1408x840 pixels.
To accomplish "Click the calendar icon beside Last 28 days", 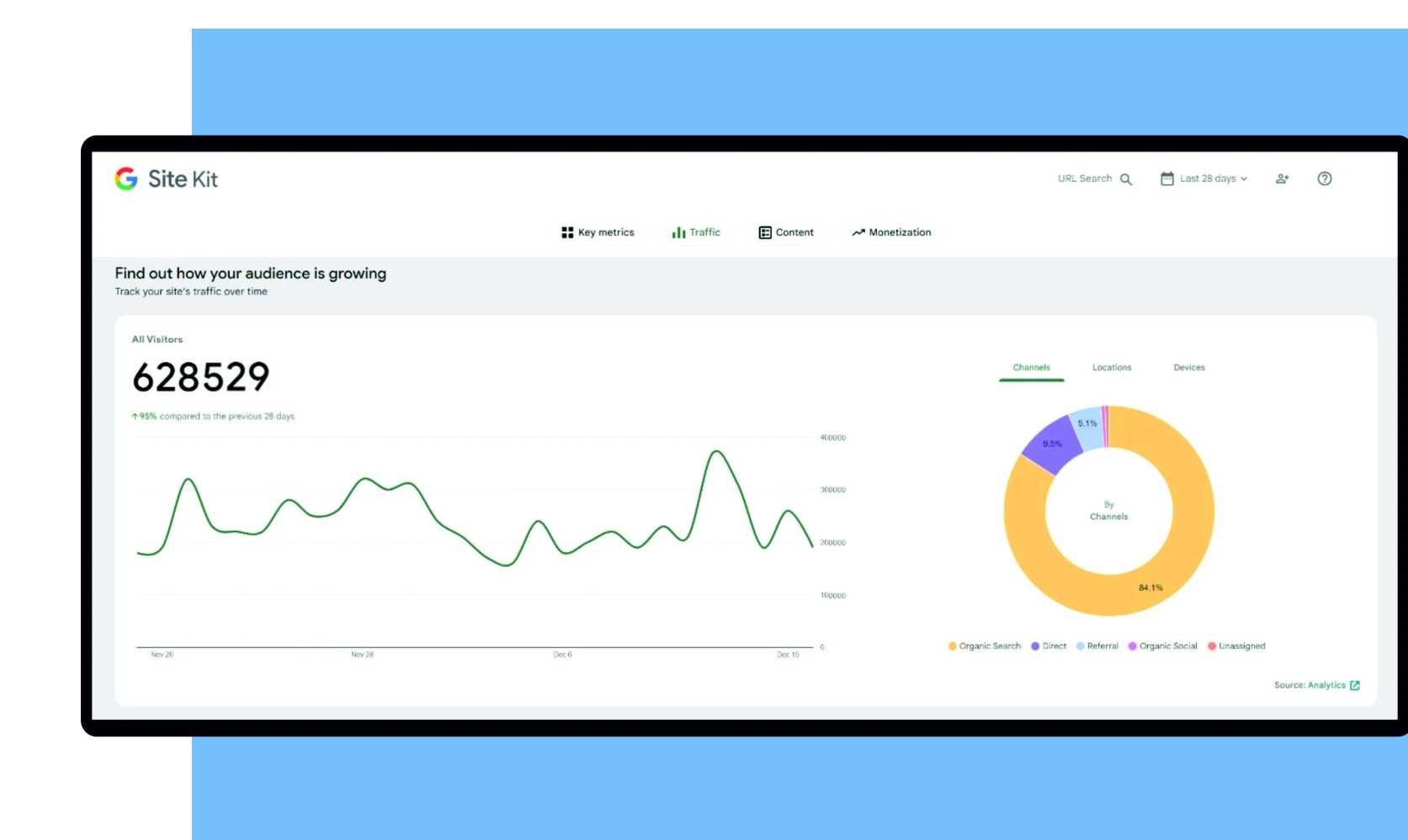I will pos(1166,178).
